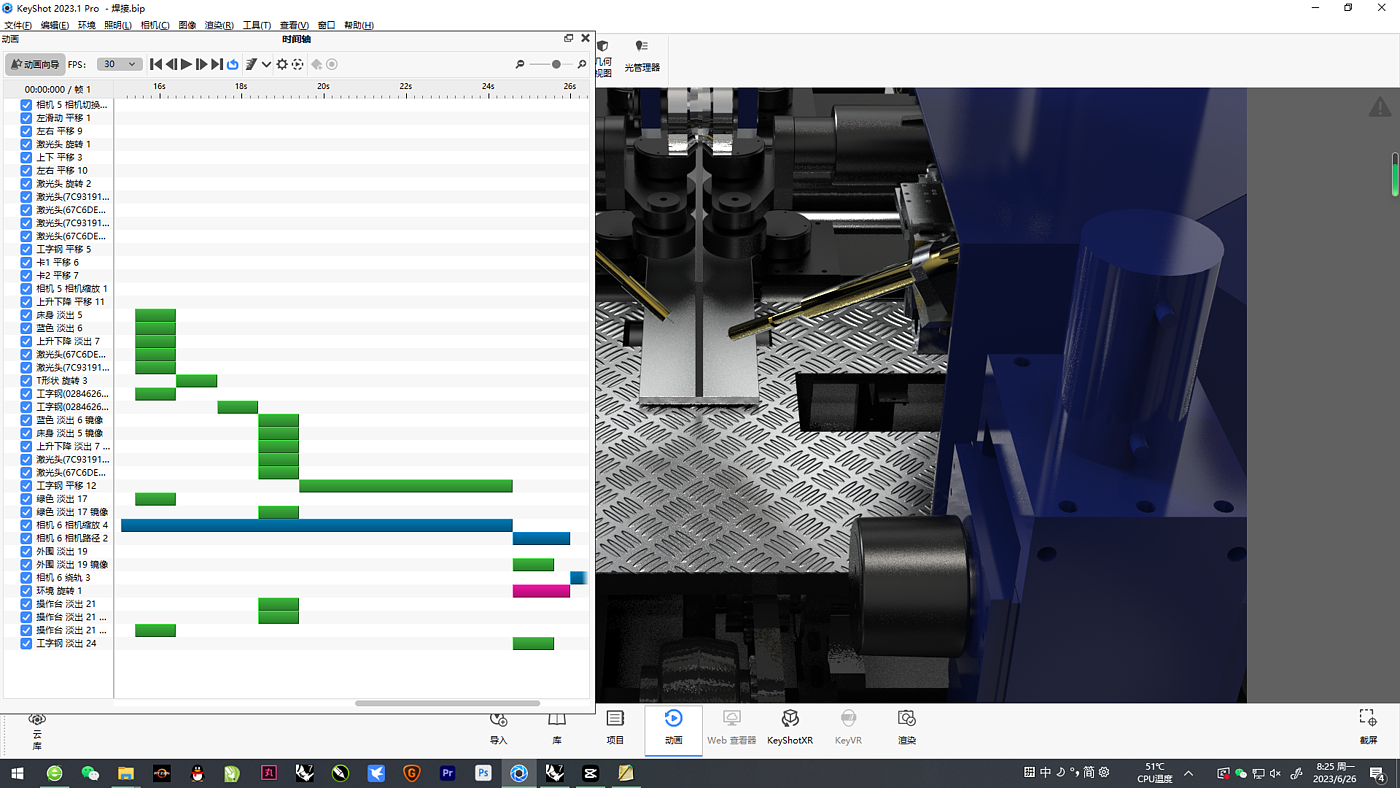Open the Web viewer (Web 查看器) icon
1400x788 pixels.
coord(731,730)
